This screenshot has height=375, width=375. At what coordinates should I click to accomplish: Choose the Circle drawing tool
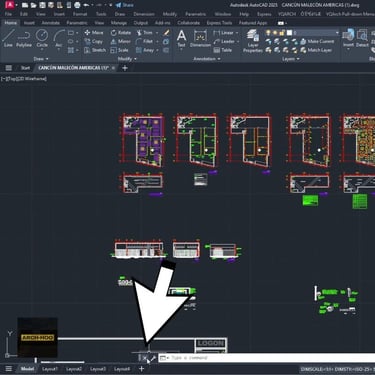42,38
